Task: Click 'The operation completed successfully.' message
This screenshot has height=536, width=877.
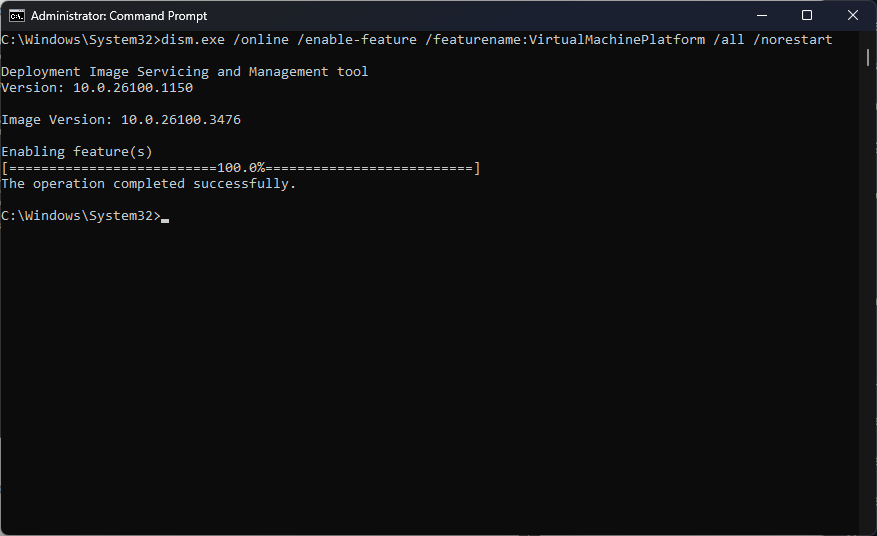Action: tap(149, 184)
